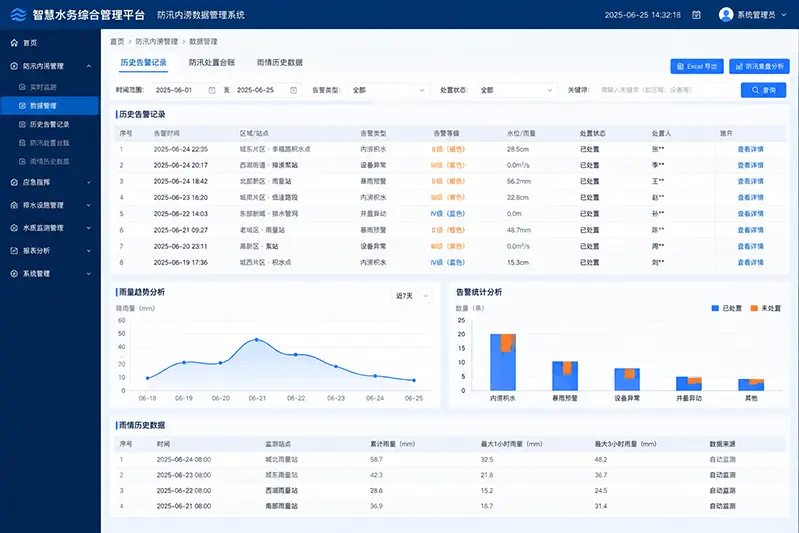The width and height of the screenshot is (799, 533).
Task: Click the 排水设施管理 sidebar icon
Action: tap(14, 205)
